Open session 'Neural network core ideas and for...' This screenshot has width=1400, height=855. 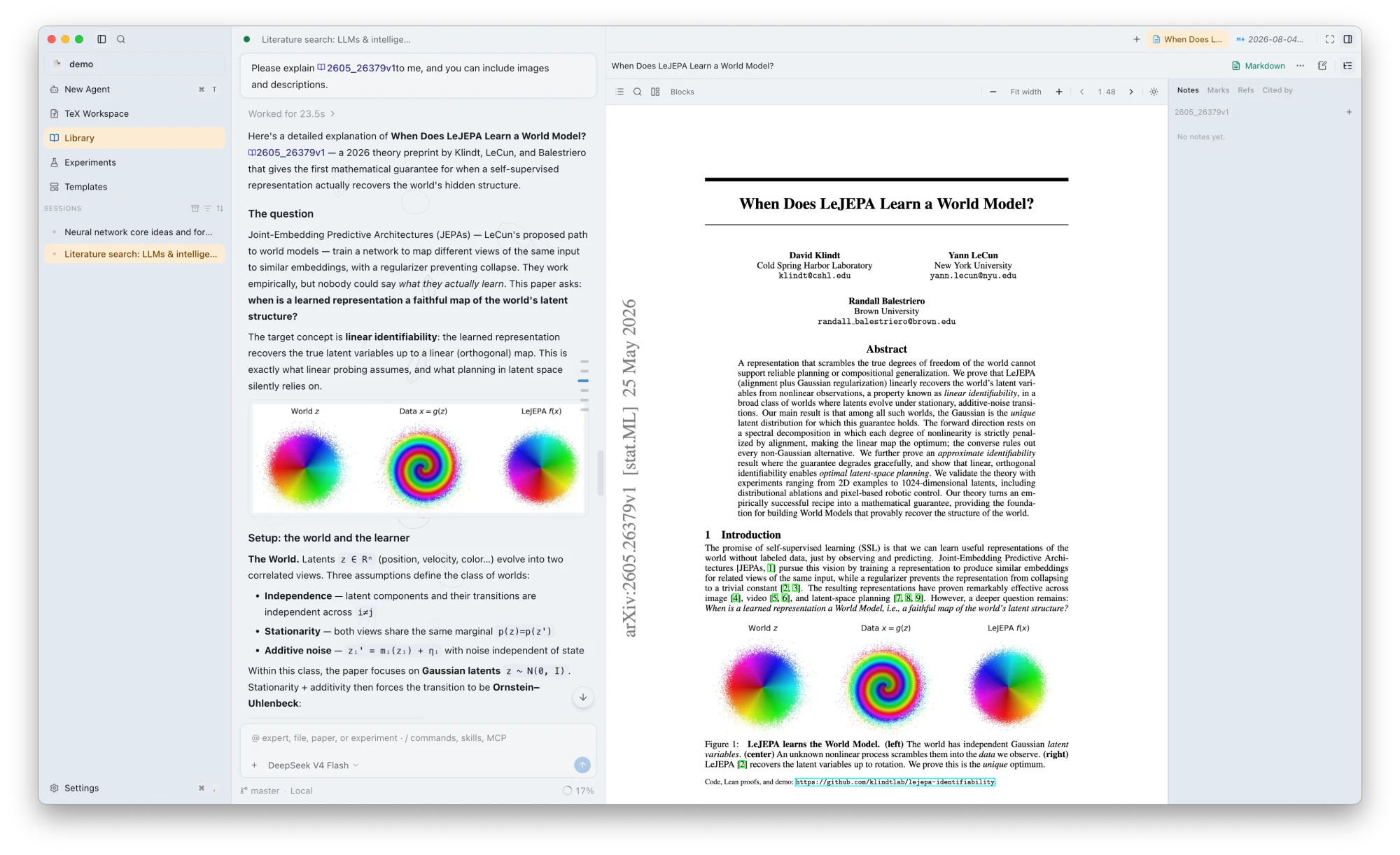pyautogui.click(x=134, y=232)
